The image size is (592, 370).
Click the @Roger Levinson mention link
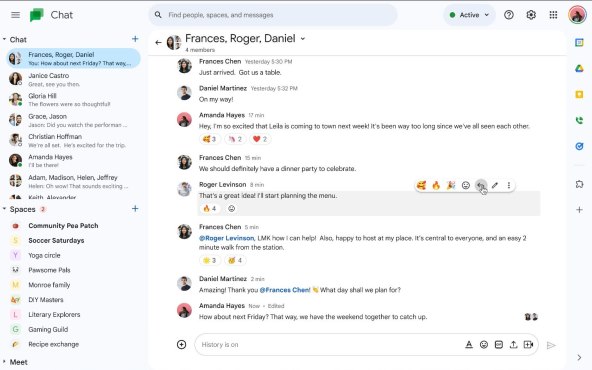point(227,238)
